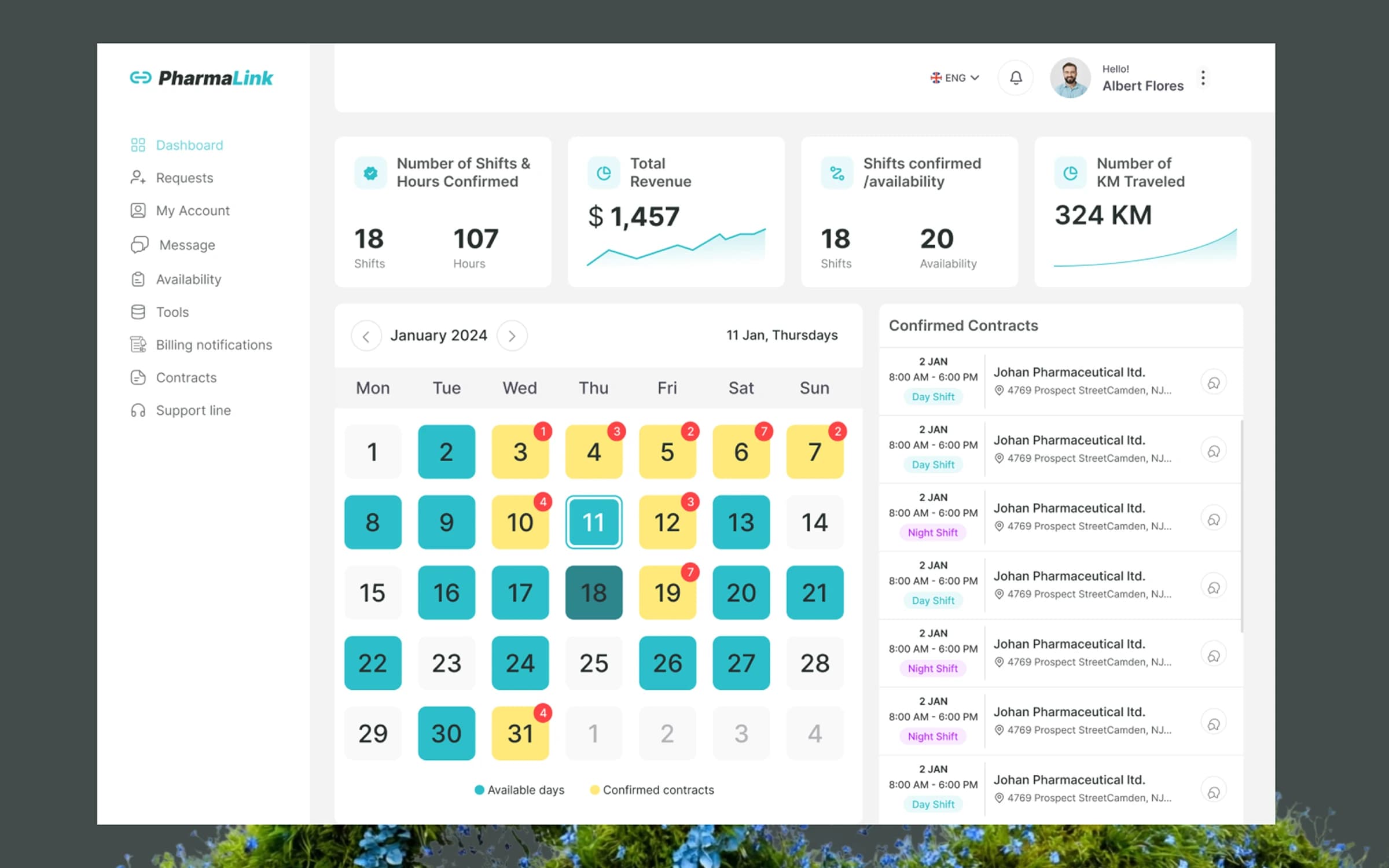Open Requests in the sidebar

[172, 178]
